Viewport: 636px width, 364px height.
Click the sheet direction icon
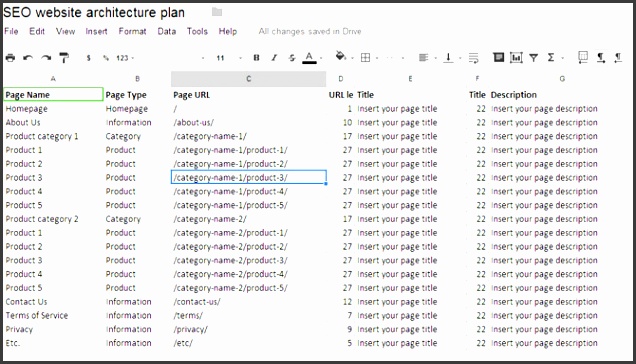[583, 57]
